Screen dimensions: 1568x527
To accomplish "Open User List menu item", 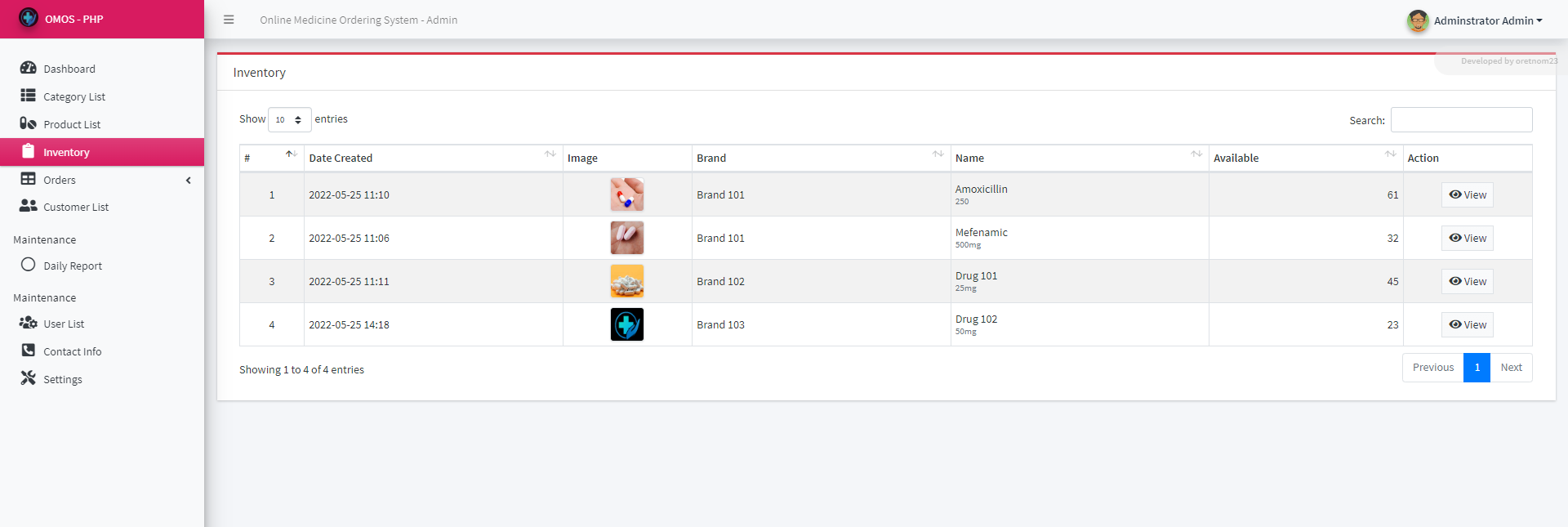I will pyautogui.click(x=102, y=324).
